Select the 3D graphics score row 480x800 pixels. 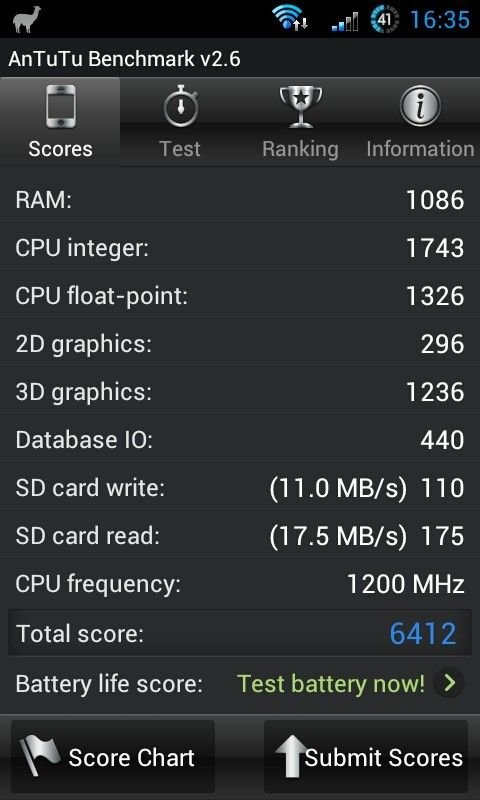240,392
